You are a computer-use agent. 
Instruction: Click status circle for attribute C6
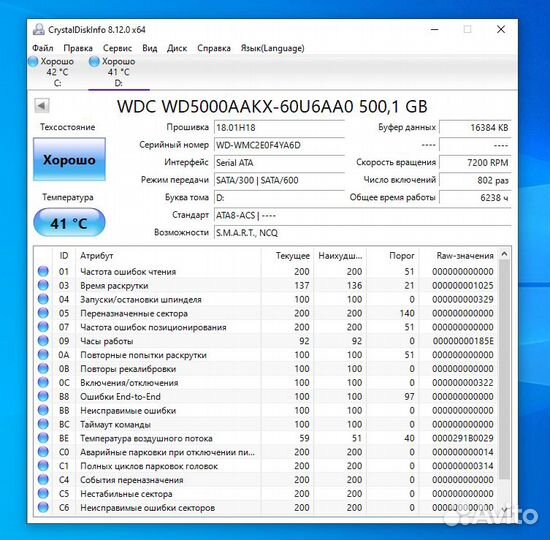[43, 507]
